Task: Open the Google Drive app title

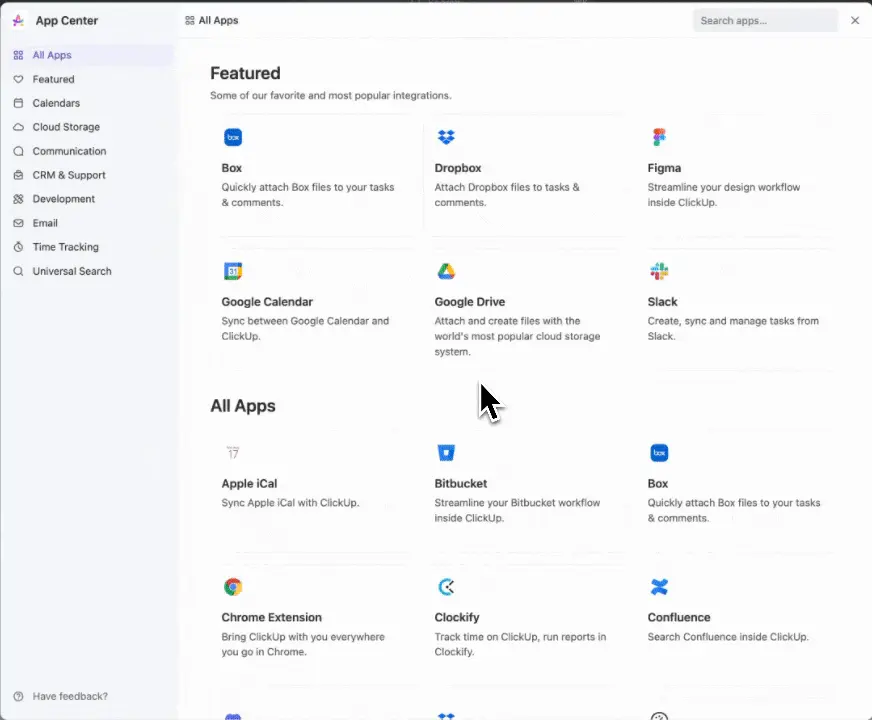Action: pos(469,302)
